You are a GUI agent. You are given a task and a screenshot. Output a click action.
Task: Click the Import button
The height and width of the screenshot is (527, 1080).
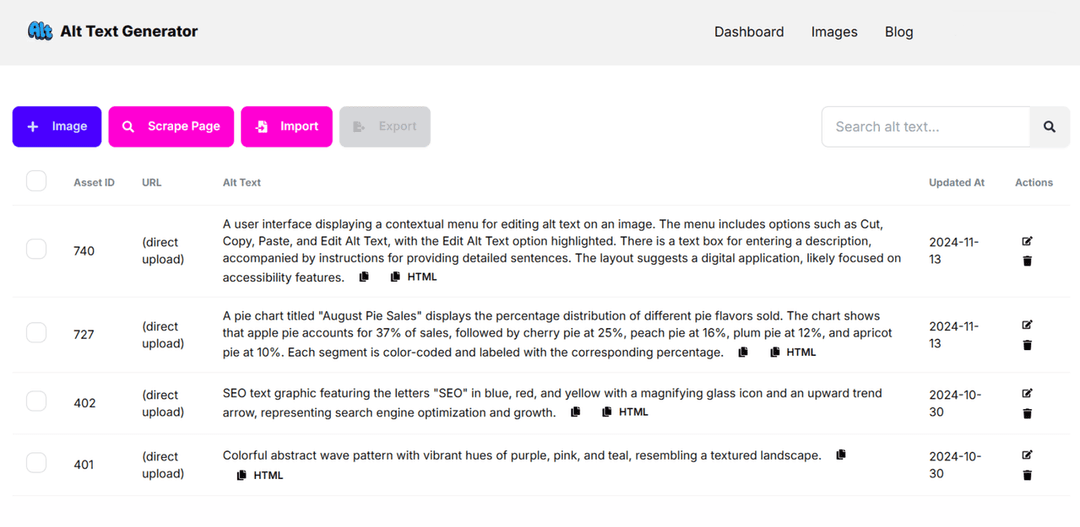point(286,127)
